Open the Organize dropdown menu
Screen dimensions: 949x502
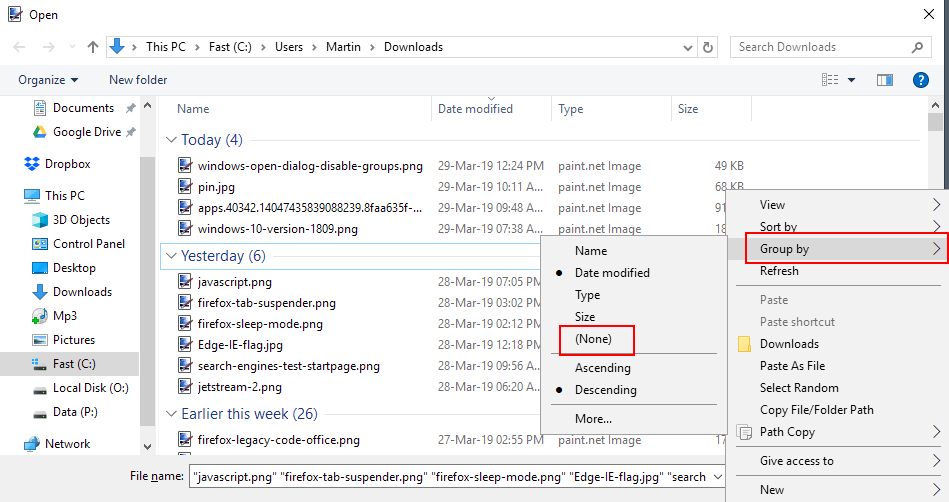(48, 80)
